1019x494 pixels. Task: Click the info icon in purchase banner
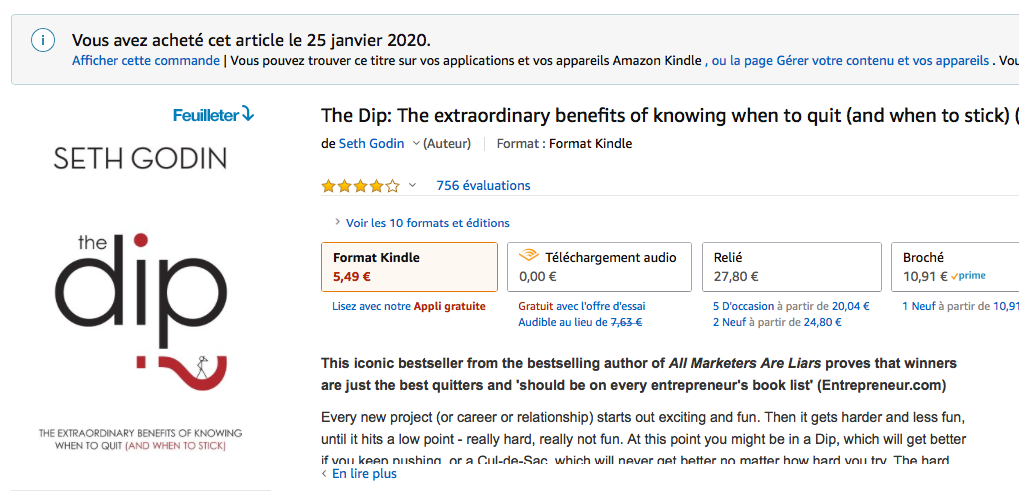point(43,41)
